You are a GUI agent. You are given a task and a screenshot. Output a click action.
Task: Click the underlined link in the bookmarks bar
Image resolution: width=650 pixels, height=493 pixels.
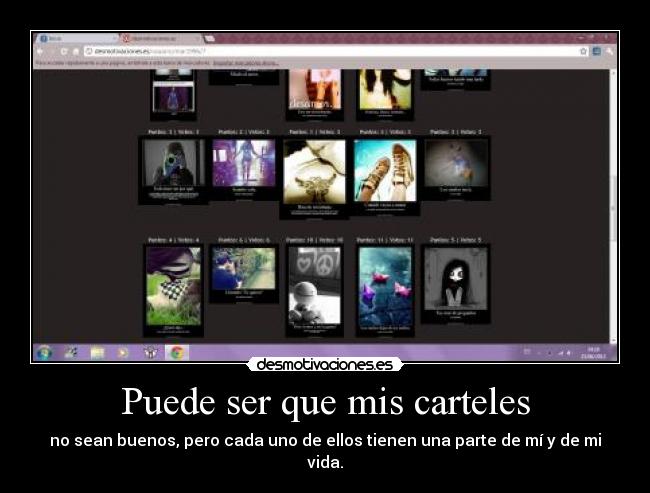[x=245, y=63]
